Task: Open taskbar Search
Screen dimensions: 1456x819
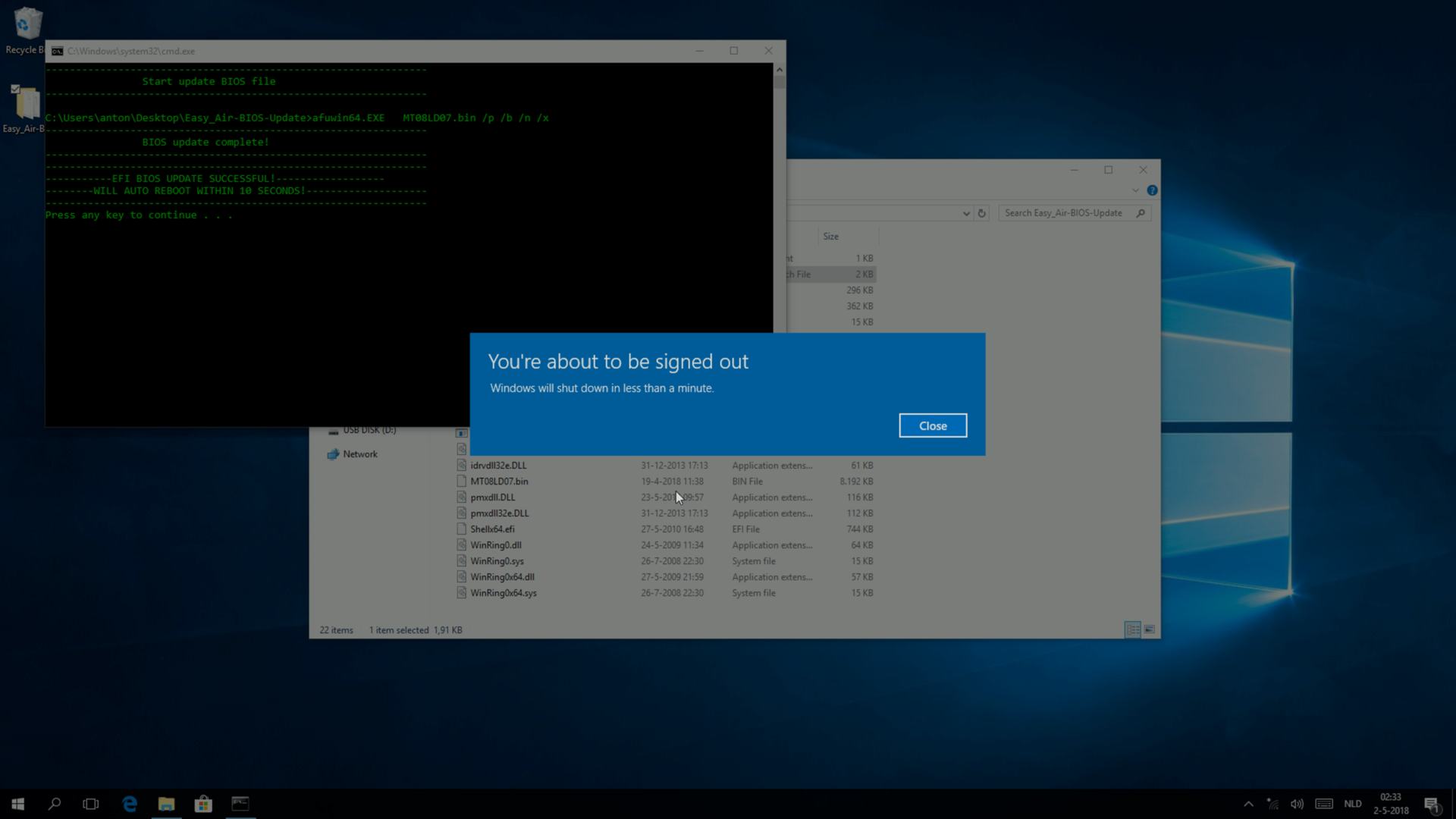Action: (x=55, y=804)
